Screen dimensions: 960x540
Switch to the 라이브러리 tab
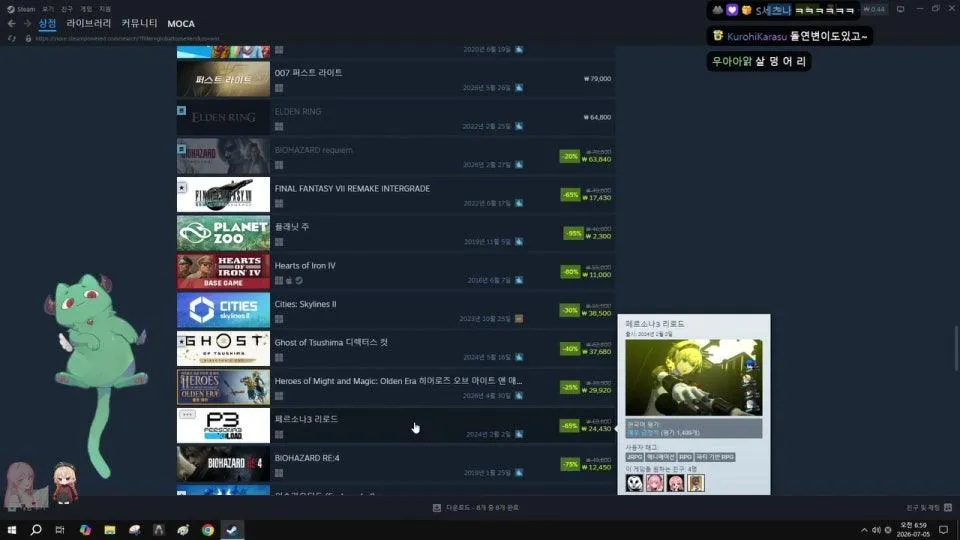pyautogui.click(x=89, y=23)
